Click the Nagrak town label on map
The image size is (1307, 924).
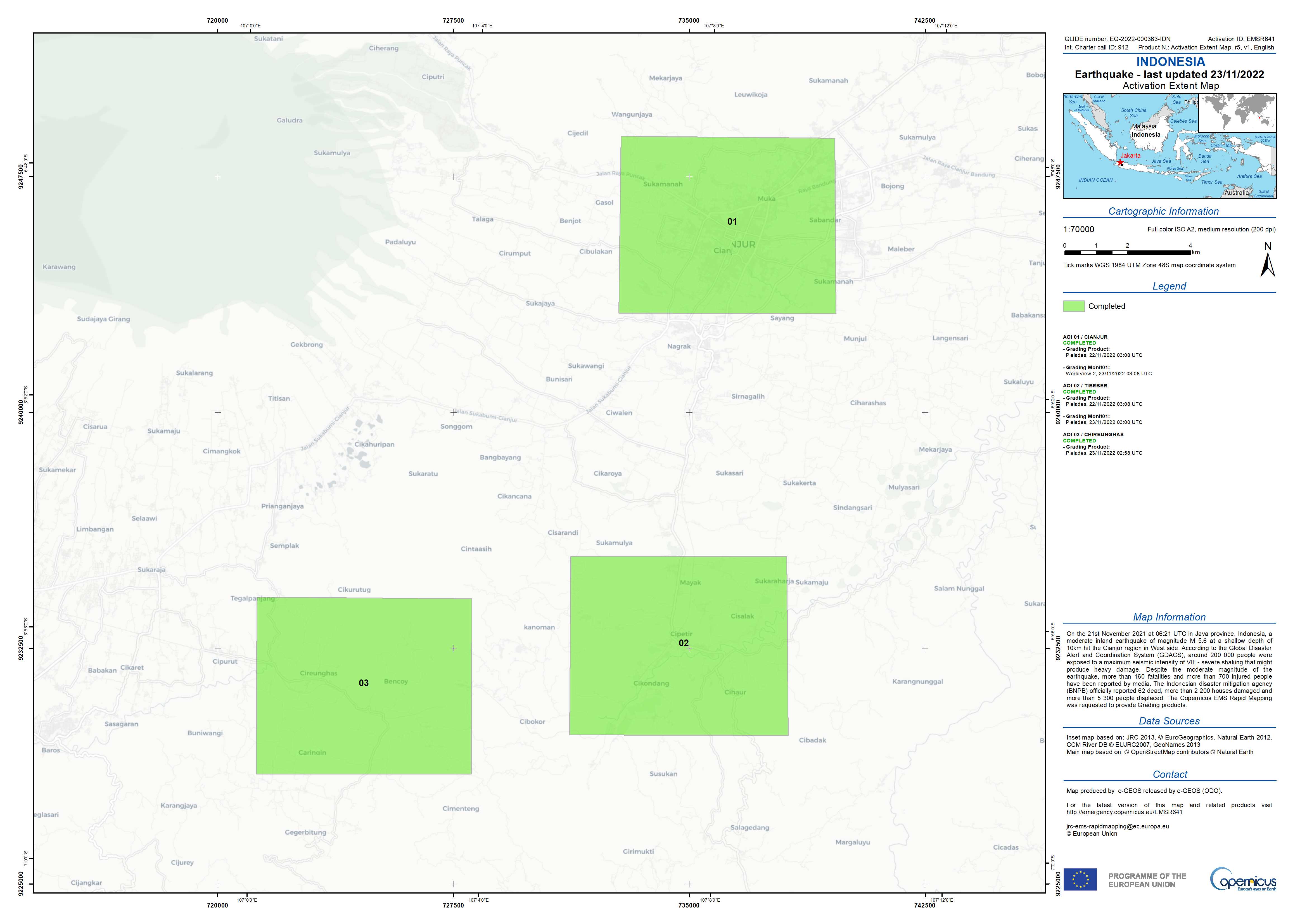pyautogui.click(x=679, y=346)
